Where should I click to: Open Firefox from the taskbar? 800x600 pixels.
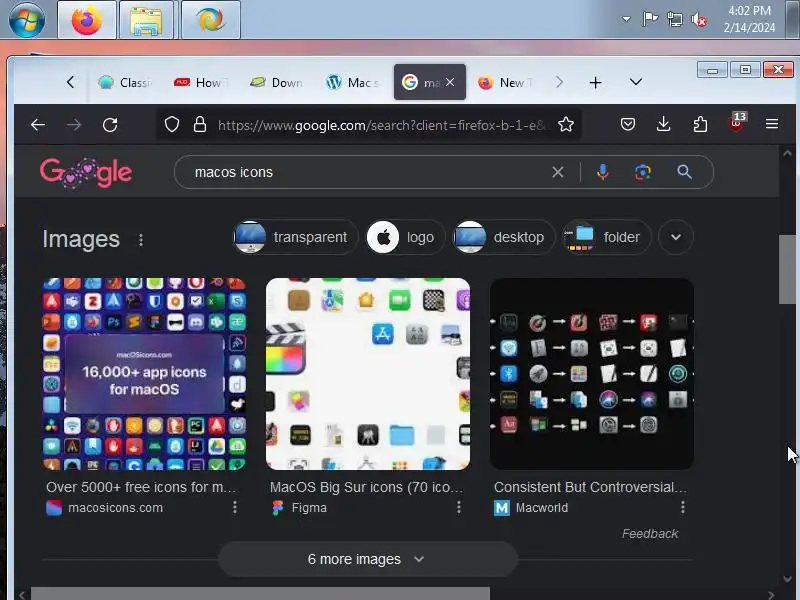point(87,20)
